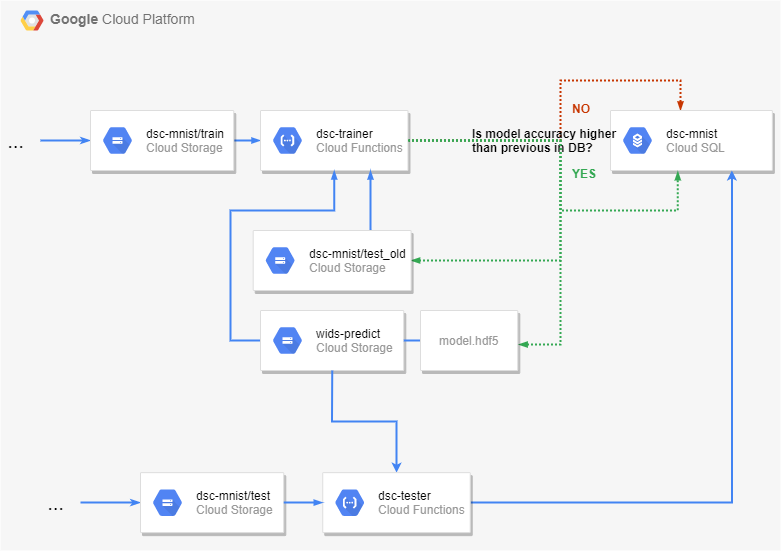The height and width of the screenshot is (551, 781).
Task: Click the dsc-mnist/train Cloud Storage icon
Action: click(118, 140)
